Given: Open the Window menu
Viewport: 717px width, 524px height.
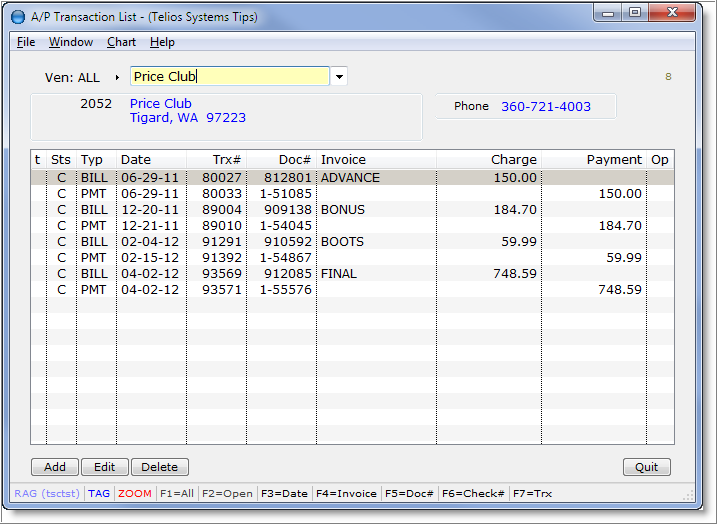Looking at the screenshot, I should [71, 42].
